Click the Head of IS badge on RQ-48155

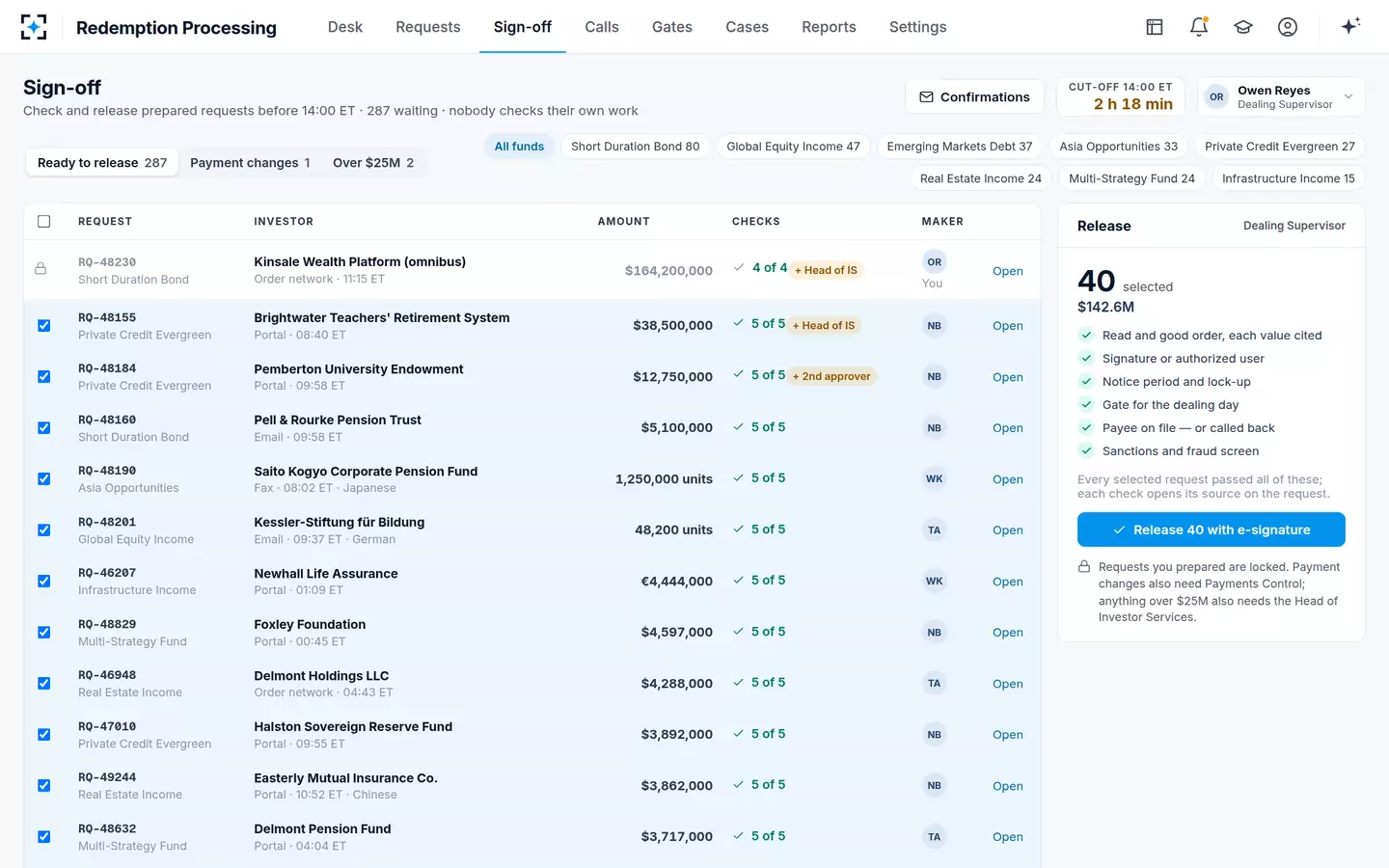click(x=824, y=326)
